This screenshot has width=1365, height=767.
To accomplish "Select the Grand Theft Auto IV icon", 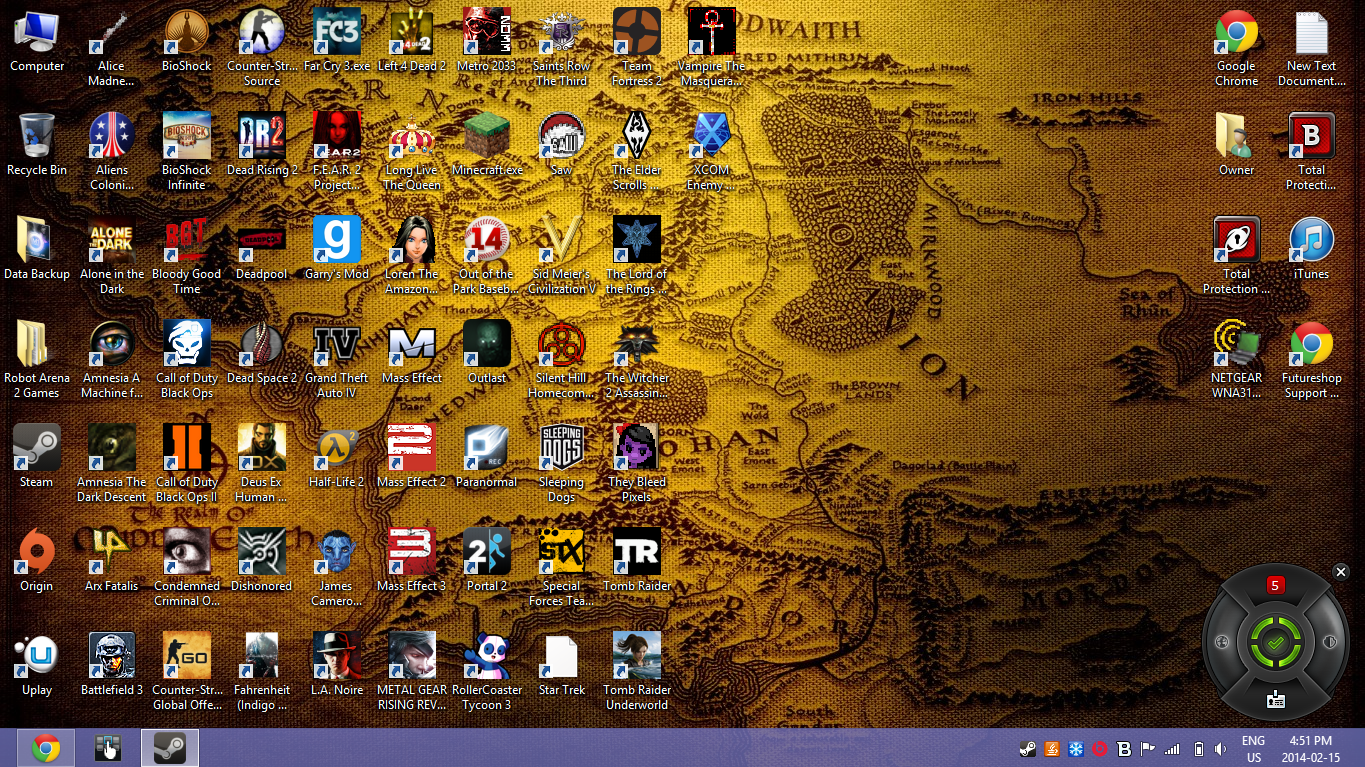I will click(337, 359).
